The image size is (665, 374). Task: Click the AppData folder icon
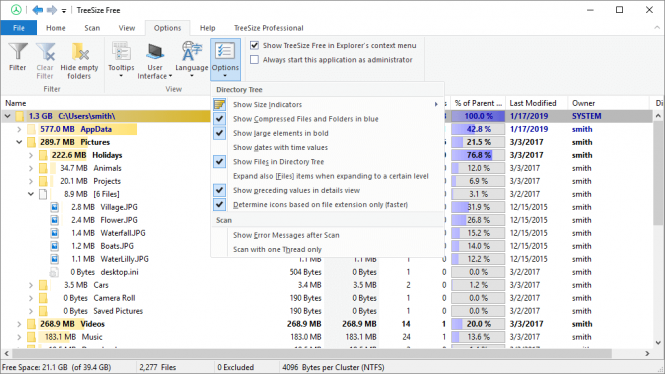[31, 129]
